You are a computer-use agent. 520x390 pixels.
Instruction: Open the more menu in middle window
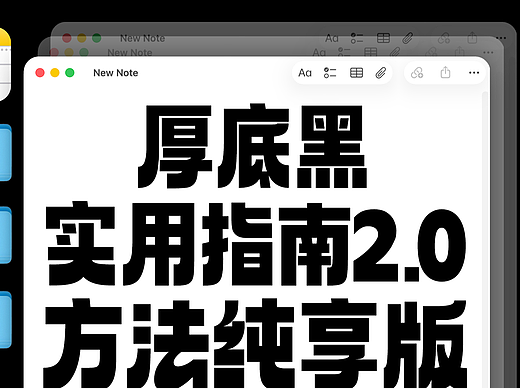point(488,52)
